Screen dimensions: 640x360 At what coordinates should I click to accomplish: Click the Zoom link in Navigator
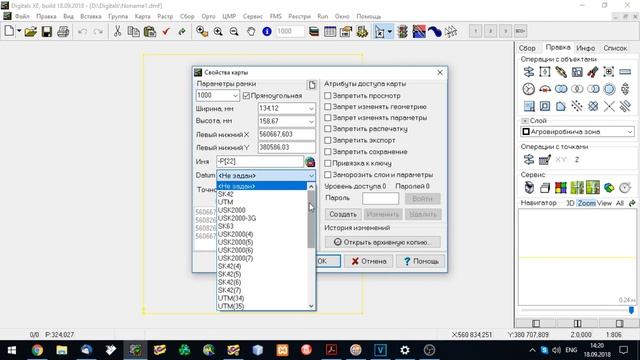point(586,203)
